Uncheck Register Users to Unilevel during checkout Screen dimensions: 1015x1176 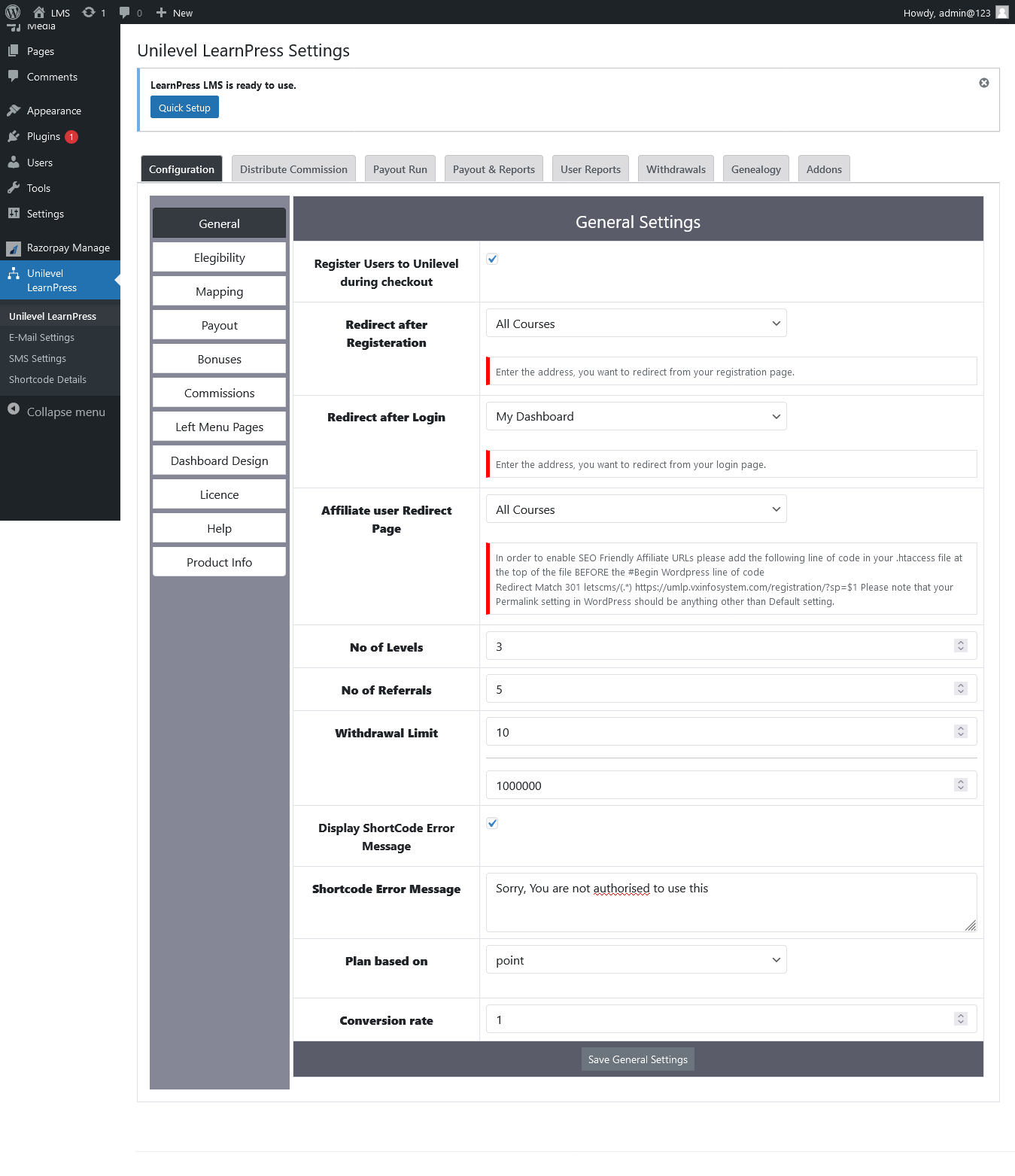click(x=491, y=258)
